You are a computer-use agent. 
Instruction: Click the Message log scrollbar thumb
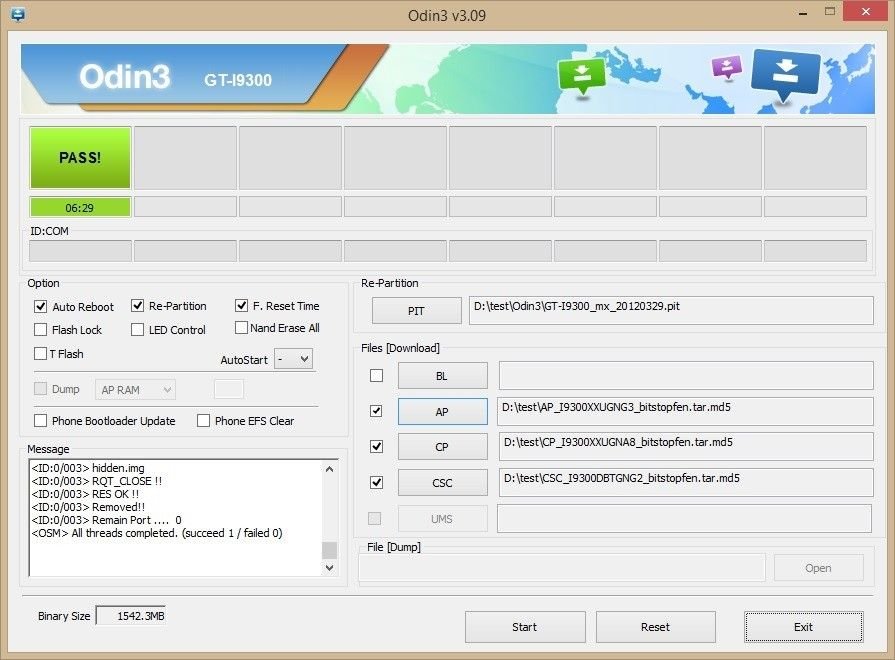(329, 550)
